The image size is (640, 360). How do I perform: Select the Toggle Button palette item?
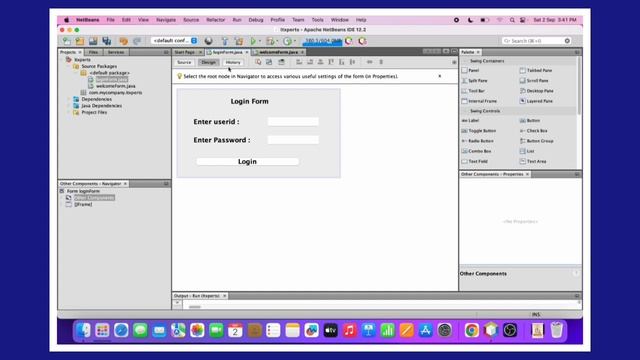[x=479, y=131]
